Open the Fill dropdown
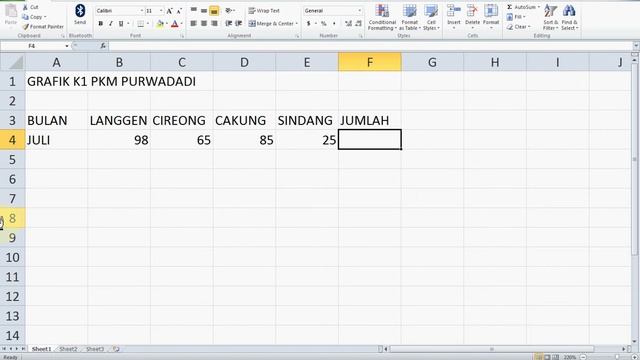 516,17
